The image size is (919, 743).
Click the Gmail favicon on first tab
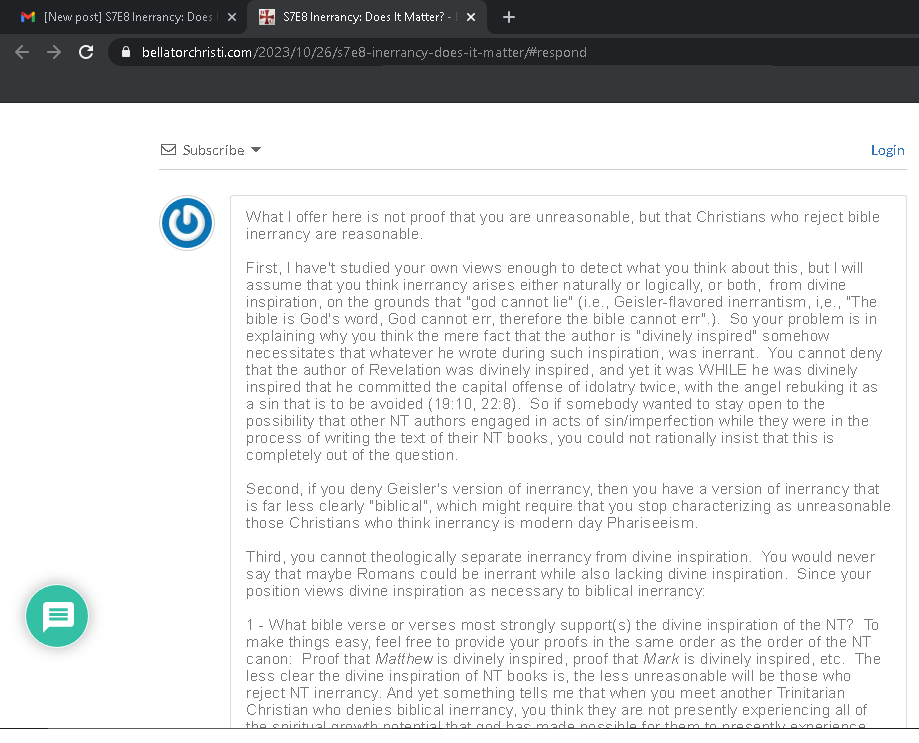point(28,17)
